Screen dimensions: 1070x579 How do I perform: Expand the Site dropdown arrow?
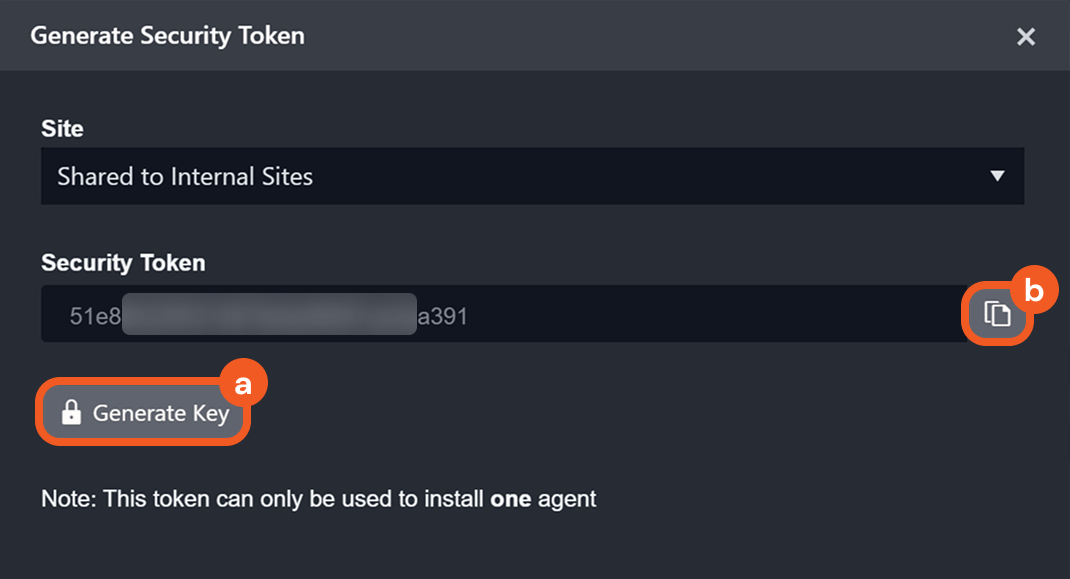tap(996, 176)
